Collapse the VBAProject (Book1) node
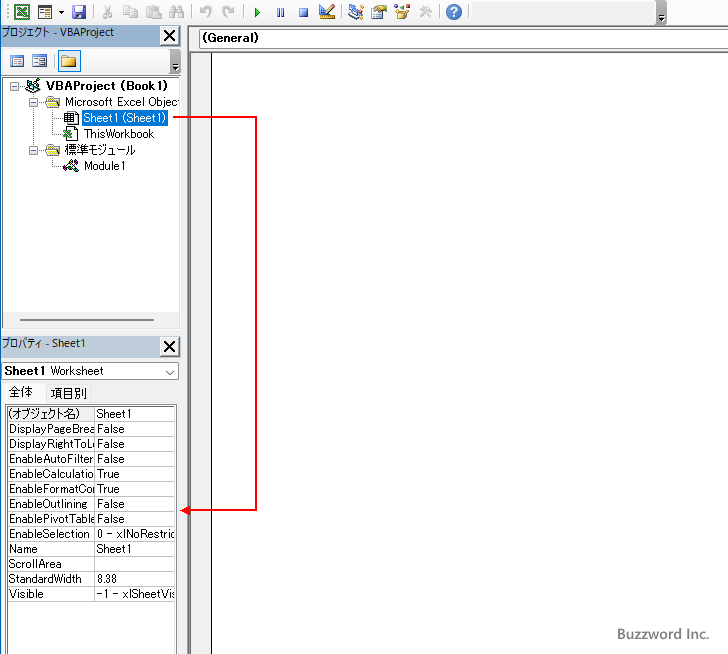 click(14, 86)
